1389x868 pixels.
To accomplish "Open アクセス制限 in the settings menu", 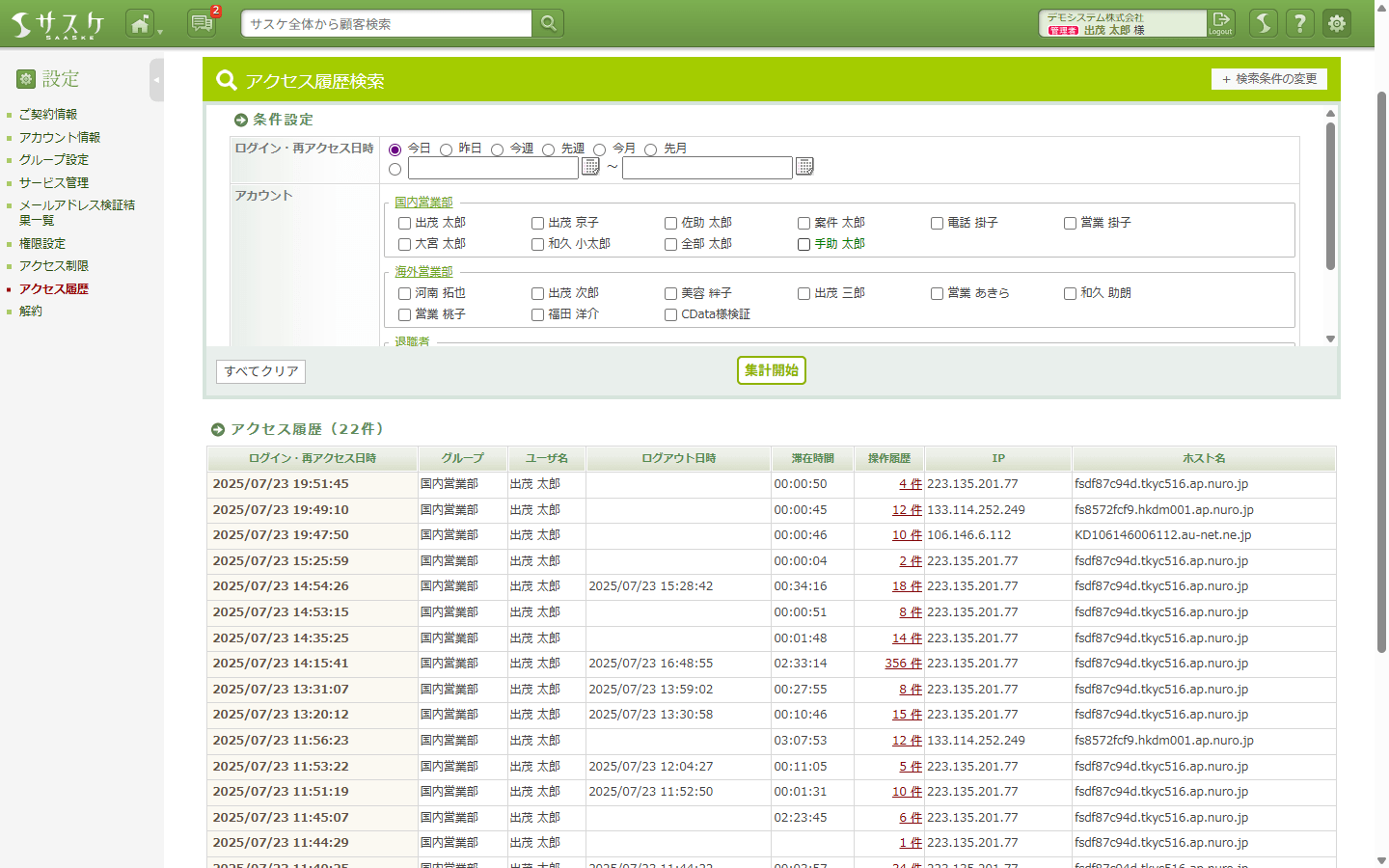I will tap(54, 265).
